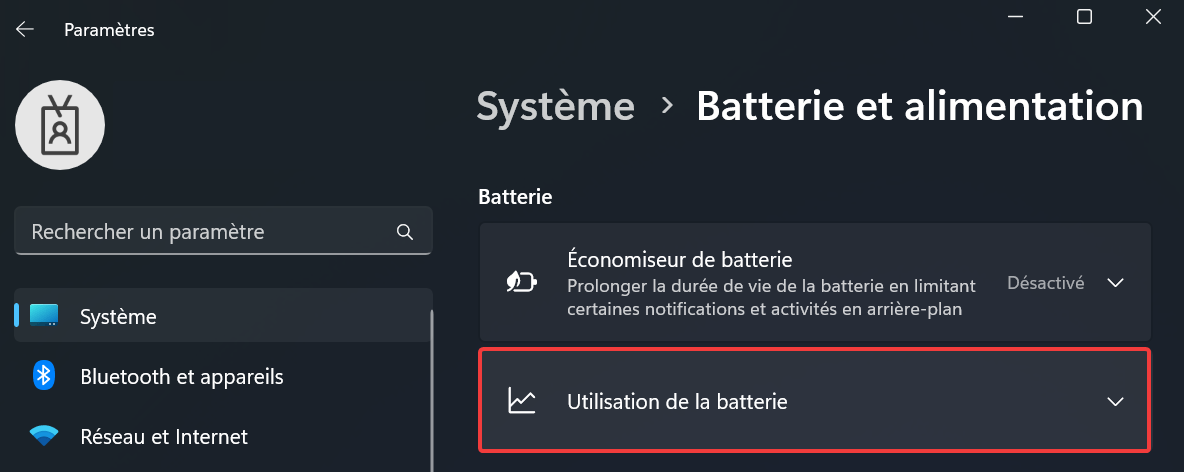Screen dimensions: 1184x472
Task: Click the magnifier icon in the search box
Action: (x=405, y=231)
